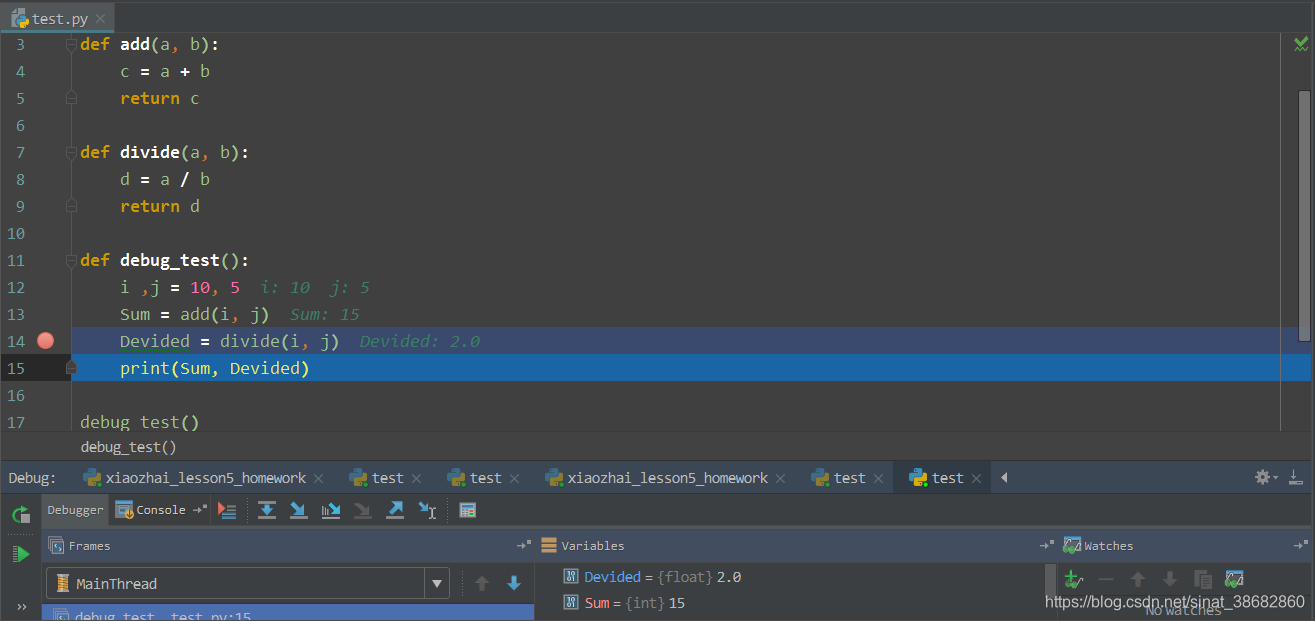Show the execution point

click(x=227, y=510)
